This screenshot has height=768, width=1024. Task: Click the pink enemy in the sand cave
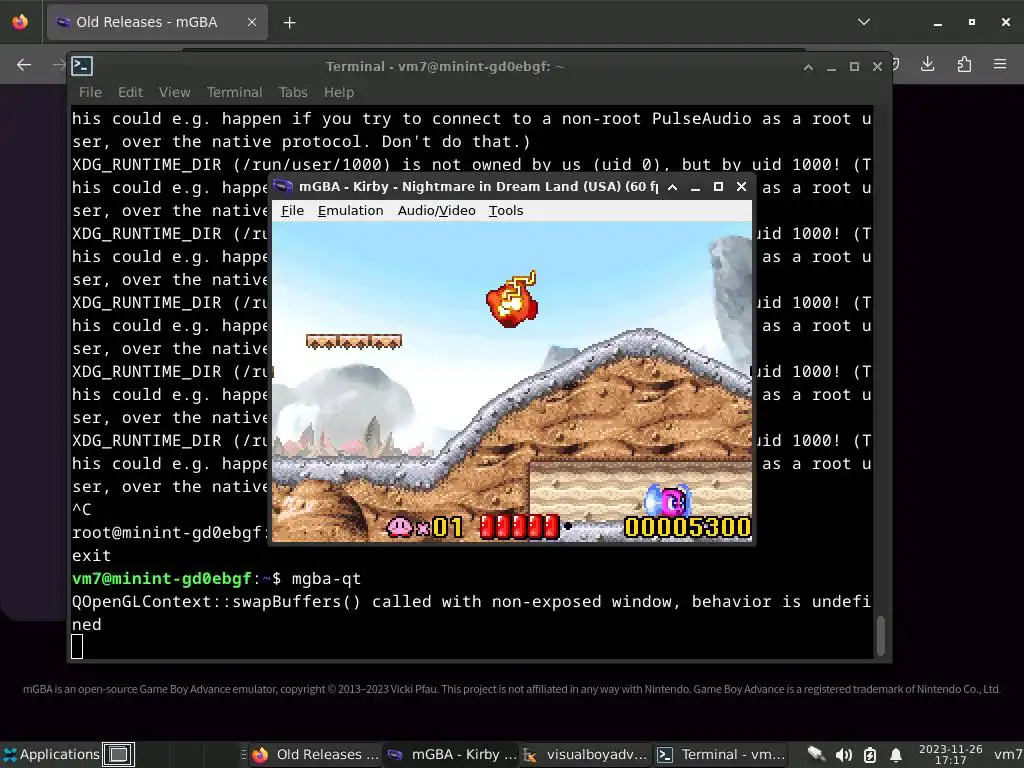pyautogui.click(x=667, y=500)
